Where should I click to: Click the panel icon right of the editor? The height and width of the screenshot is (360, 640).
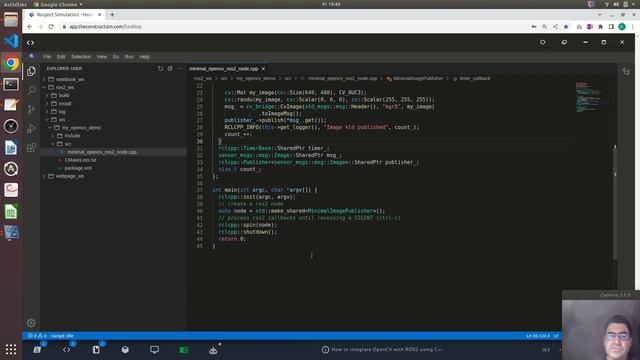coord(626,71)
